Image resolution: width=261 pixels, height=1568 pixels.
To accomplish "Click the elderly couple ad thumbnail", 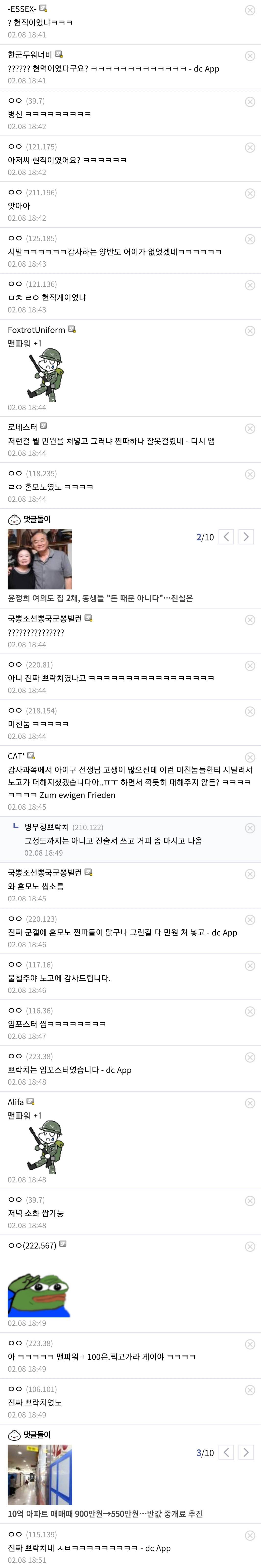I will (x=40, y=559).
